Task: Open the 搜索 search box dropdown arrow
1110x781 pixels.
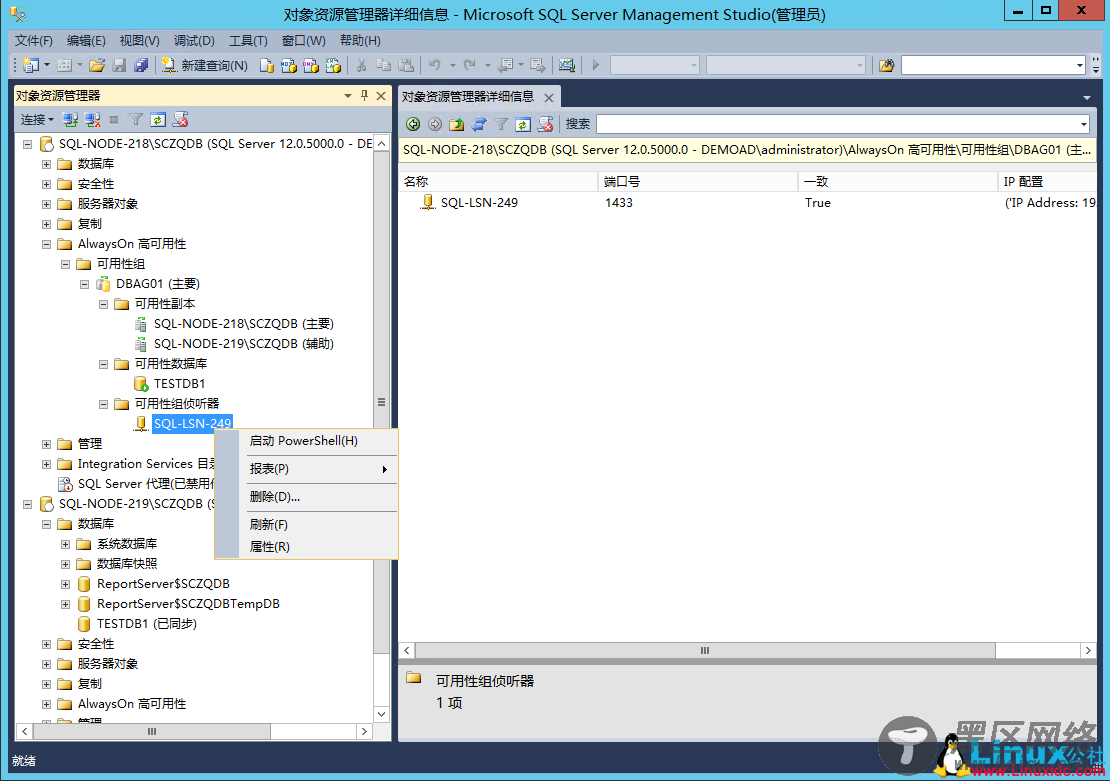Action: [x=1084, y=124]
